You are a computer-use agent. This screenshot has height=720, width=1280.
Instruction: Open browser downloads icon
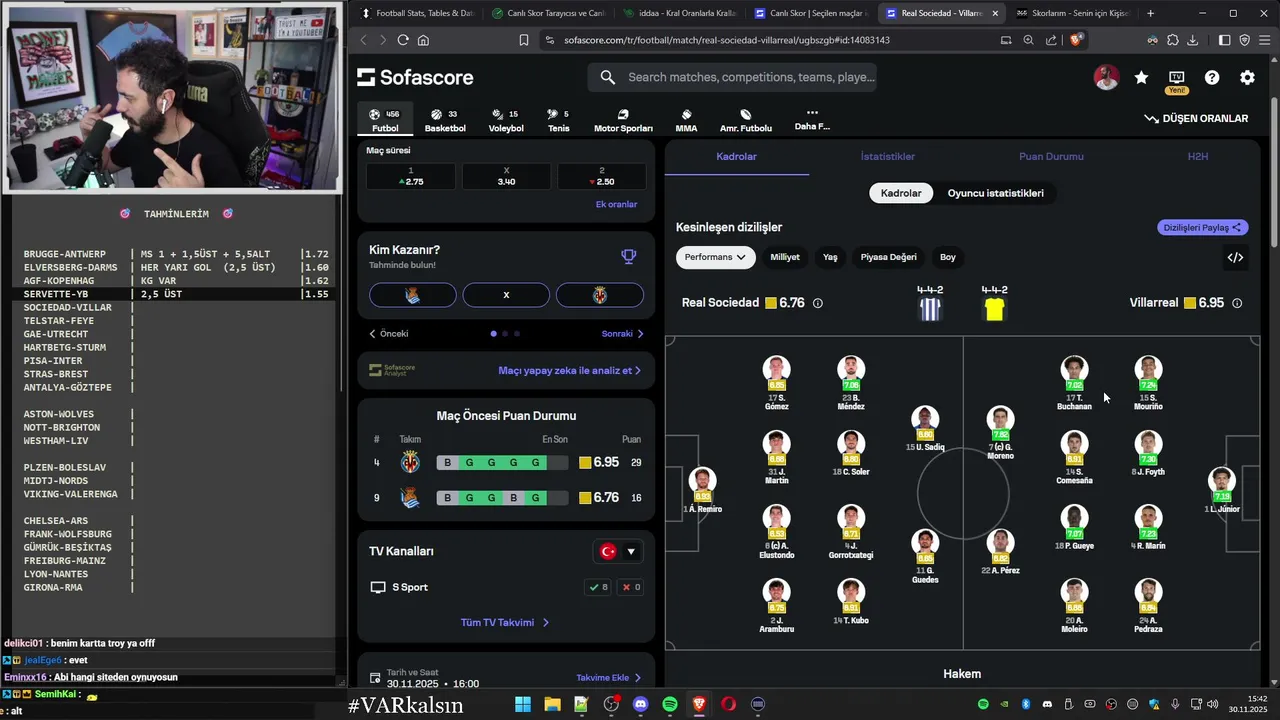tap(1192, 40)
